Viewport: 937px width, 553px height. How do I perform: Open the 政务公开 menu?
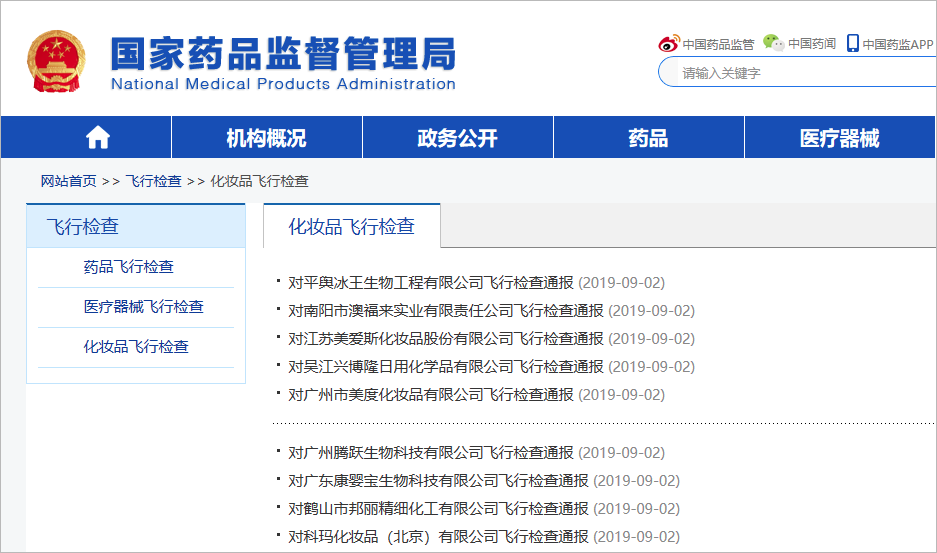coord(458,138)
